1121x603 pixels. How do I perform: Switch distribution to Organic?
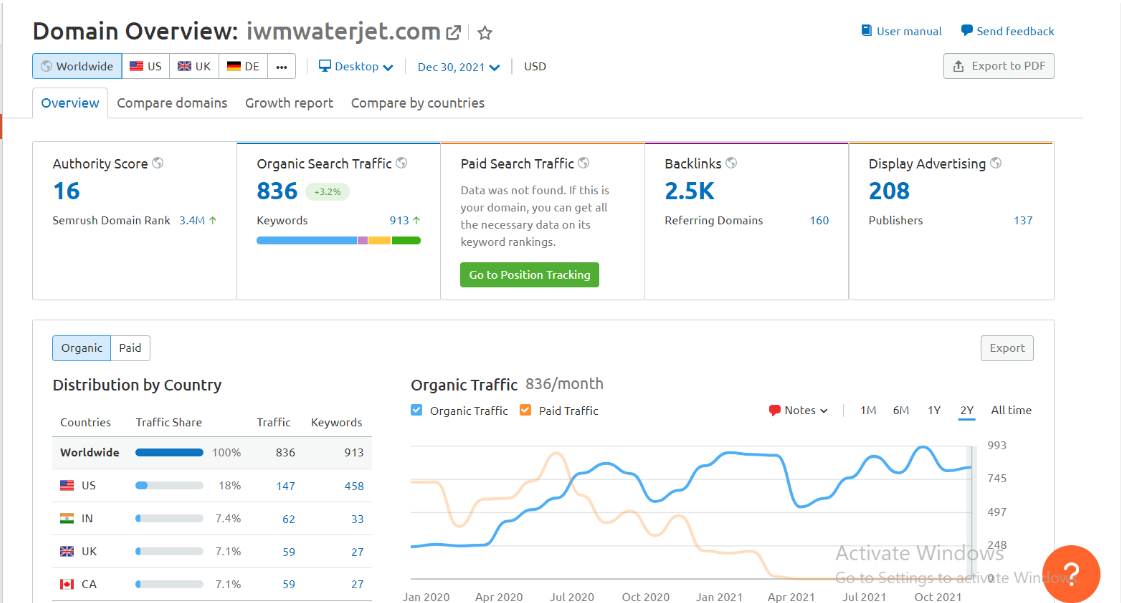coord(82,348)
